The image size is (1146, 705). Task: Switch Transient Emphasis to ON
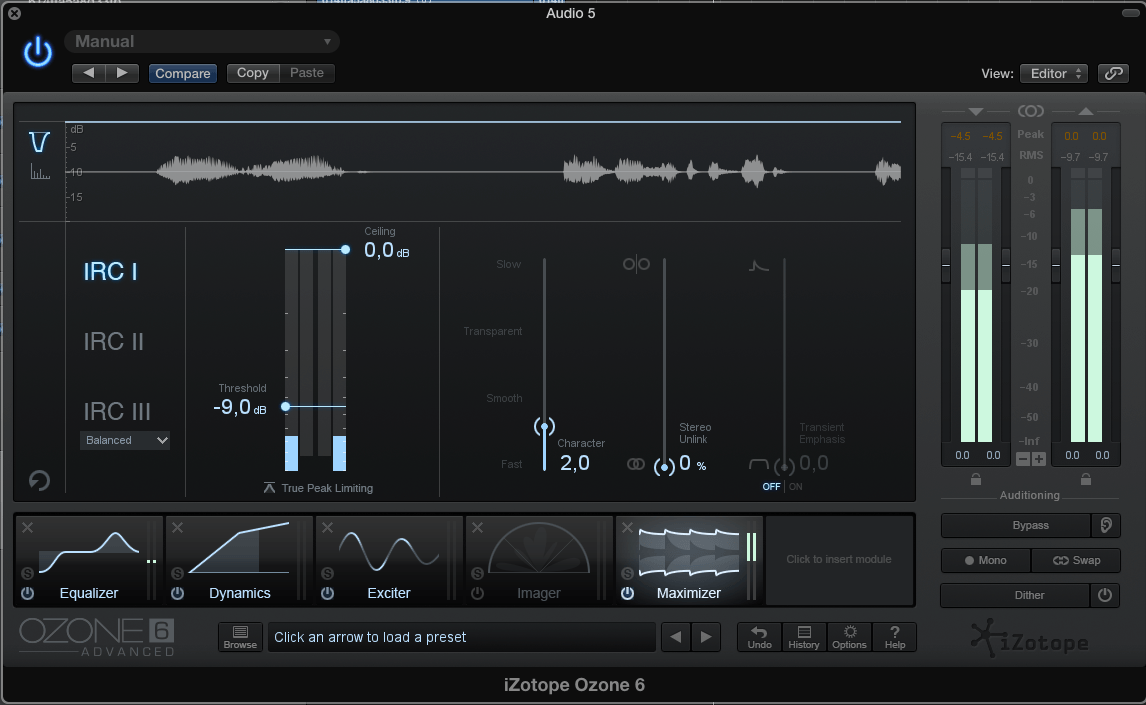coord(796,487)
